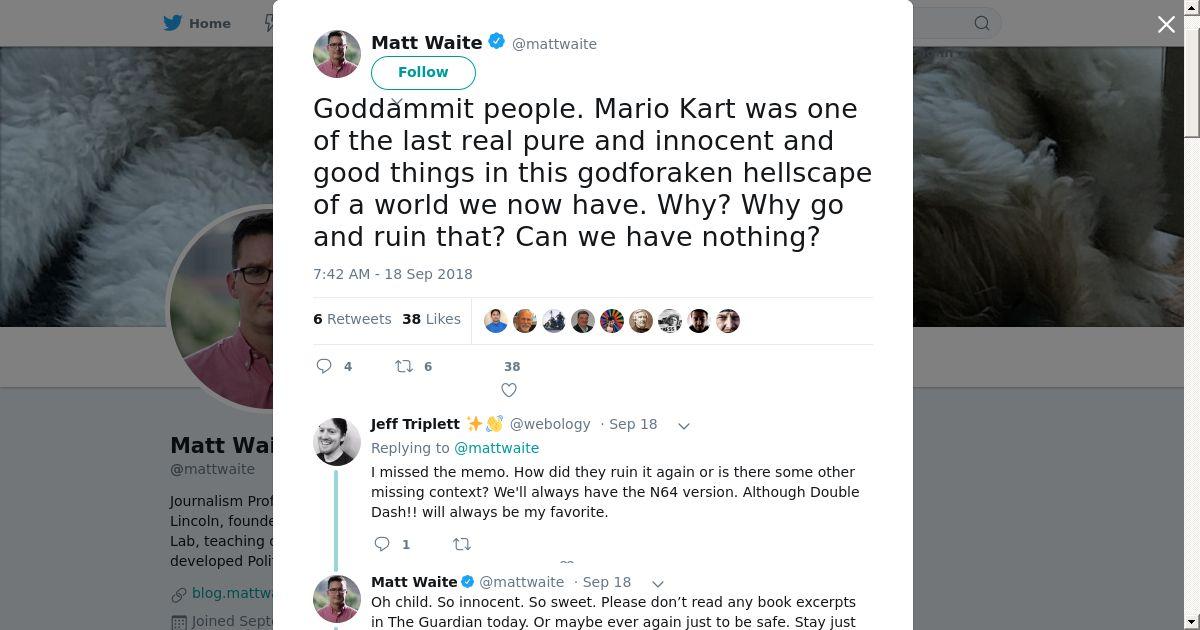Reply to Matt Waite's main tweet
The height and width of the screenshot is (630, 1200).
coord(324,366)
